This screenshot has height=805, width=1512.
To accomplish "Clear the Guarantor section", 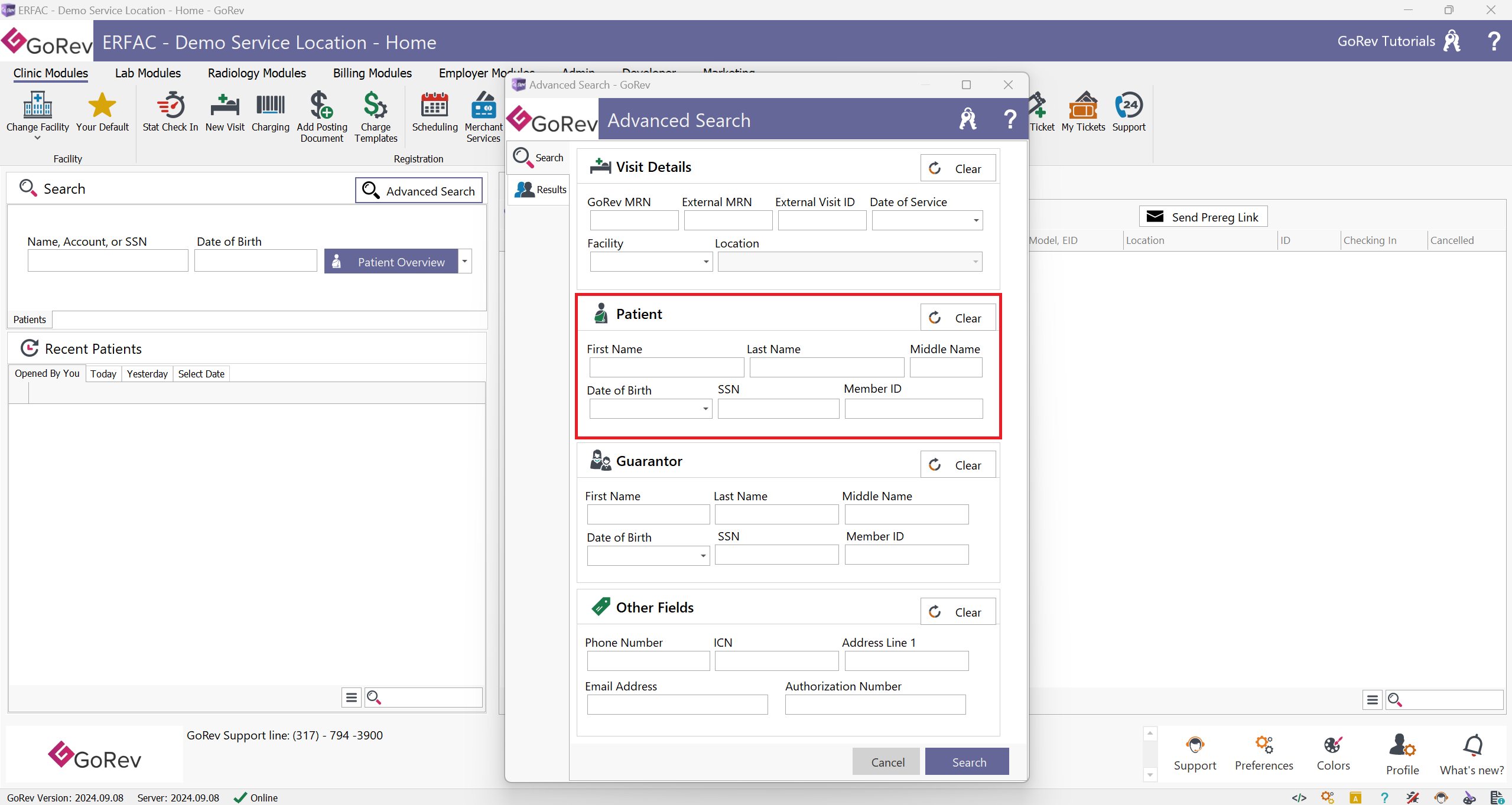I will point(958,465).
